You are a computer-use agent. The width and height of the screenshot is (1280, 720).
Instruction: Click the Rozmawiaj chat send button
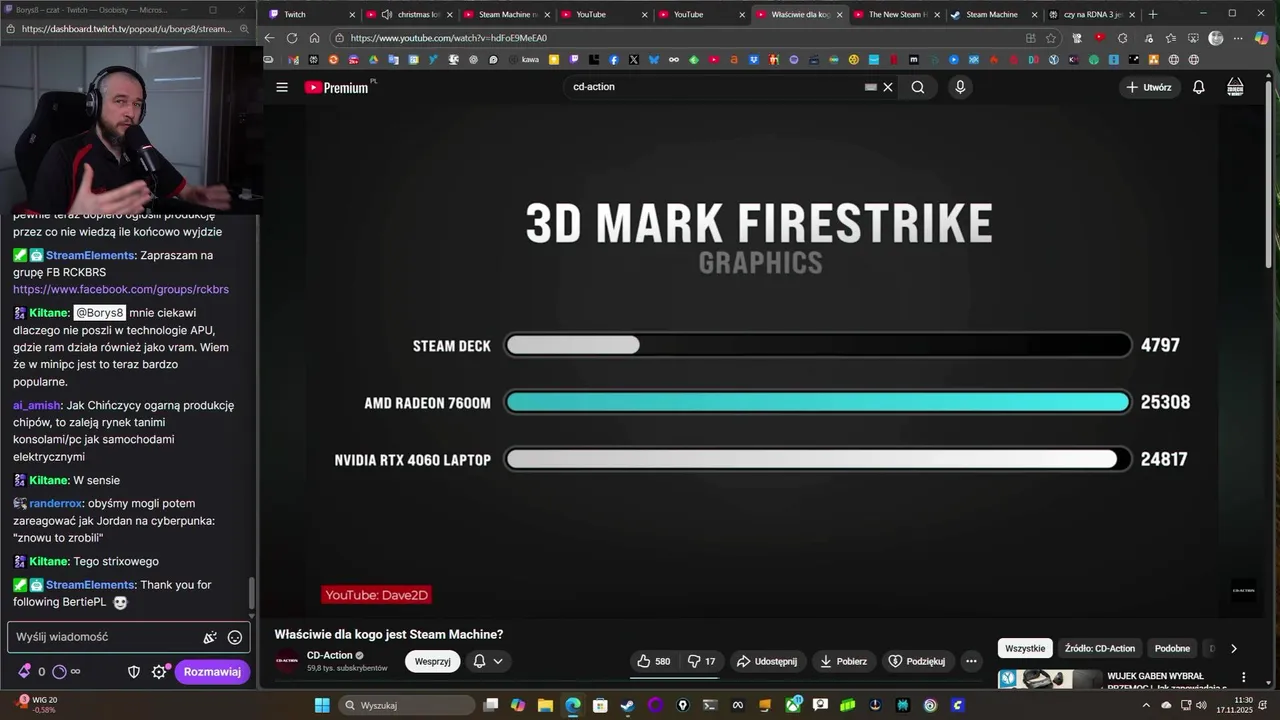pyautogui.click(x=212, y=672)
